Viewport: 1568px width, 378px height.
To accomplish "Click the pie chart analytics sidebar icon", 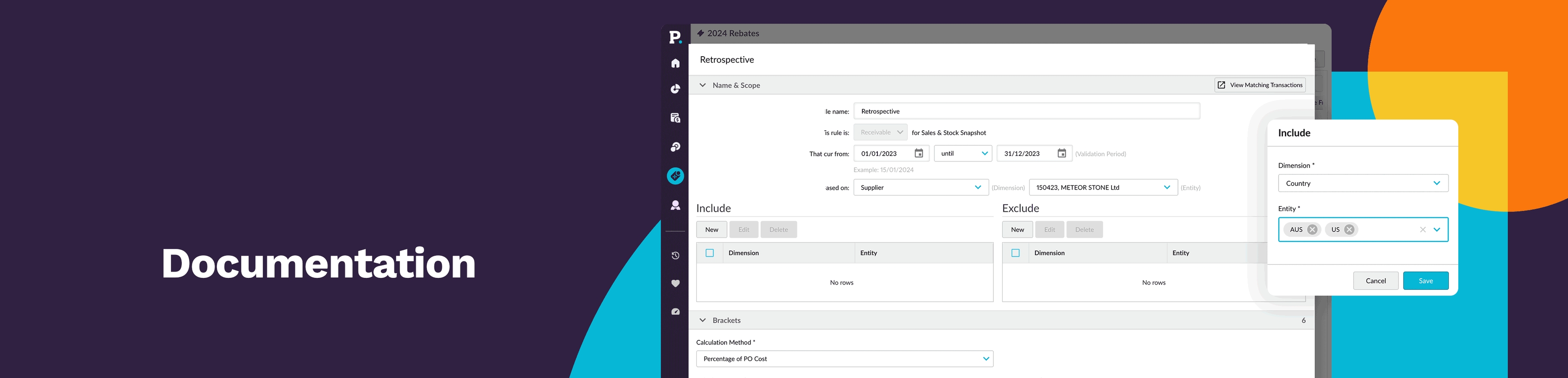I will pyautogui.click(x=675, y=89).
